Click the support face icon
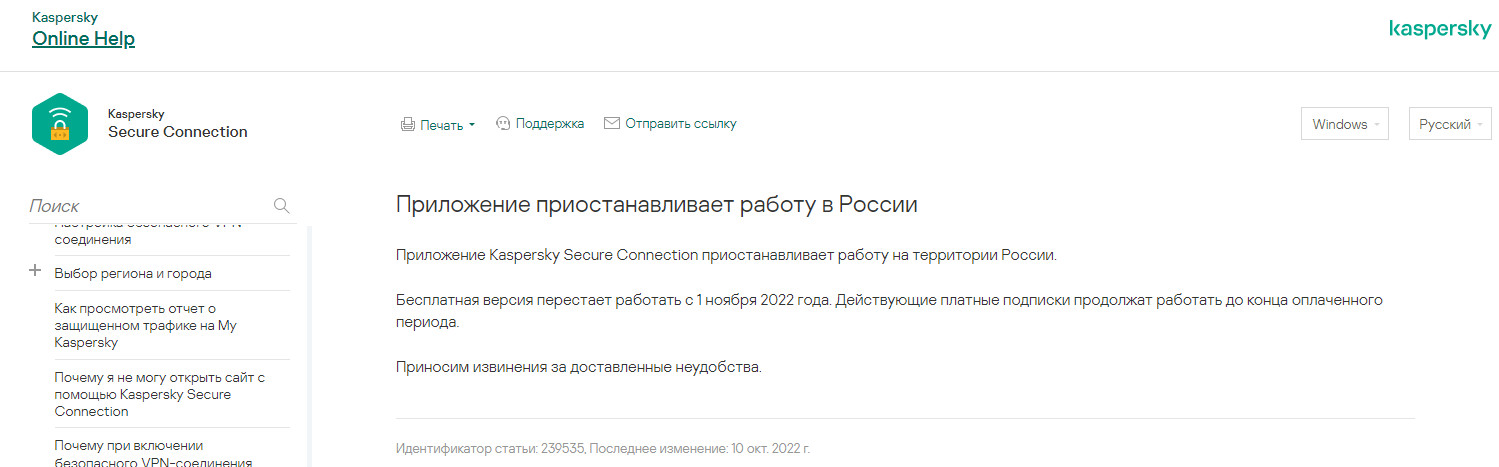This screenshot has height=467, width=1499. point(503,124)
